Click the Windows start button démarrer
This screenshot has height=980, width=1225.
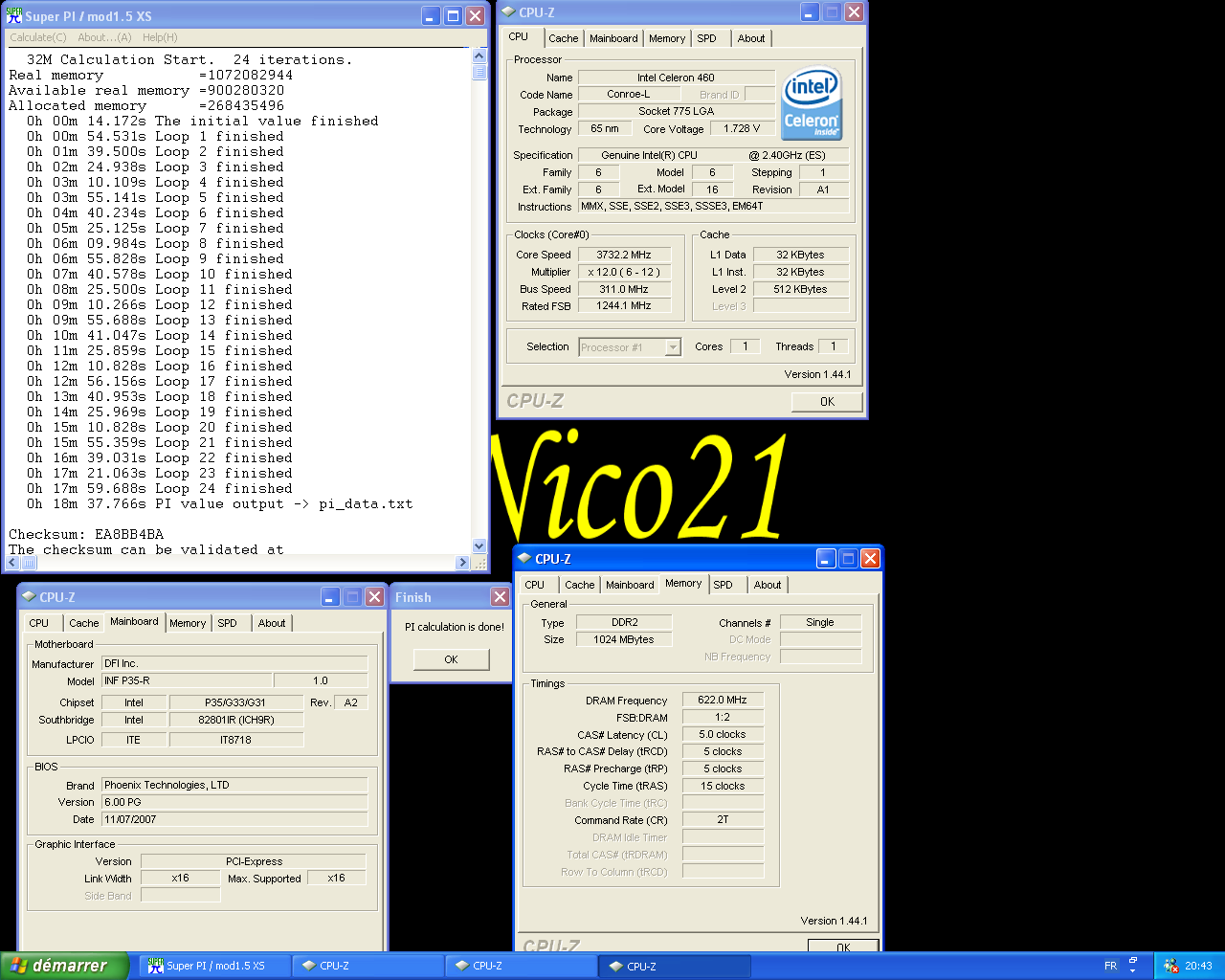[x=64, y=966]
